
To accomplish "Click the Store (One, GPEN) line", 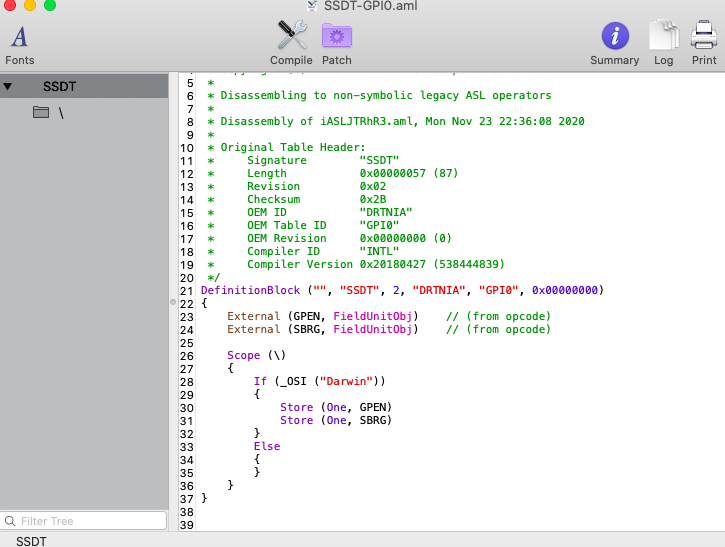I will (x=335, y=407).
